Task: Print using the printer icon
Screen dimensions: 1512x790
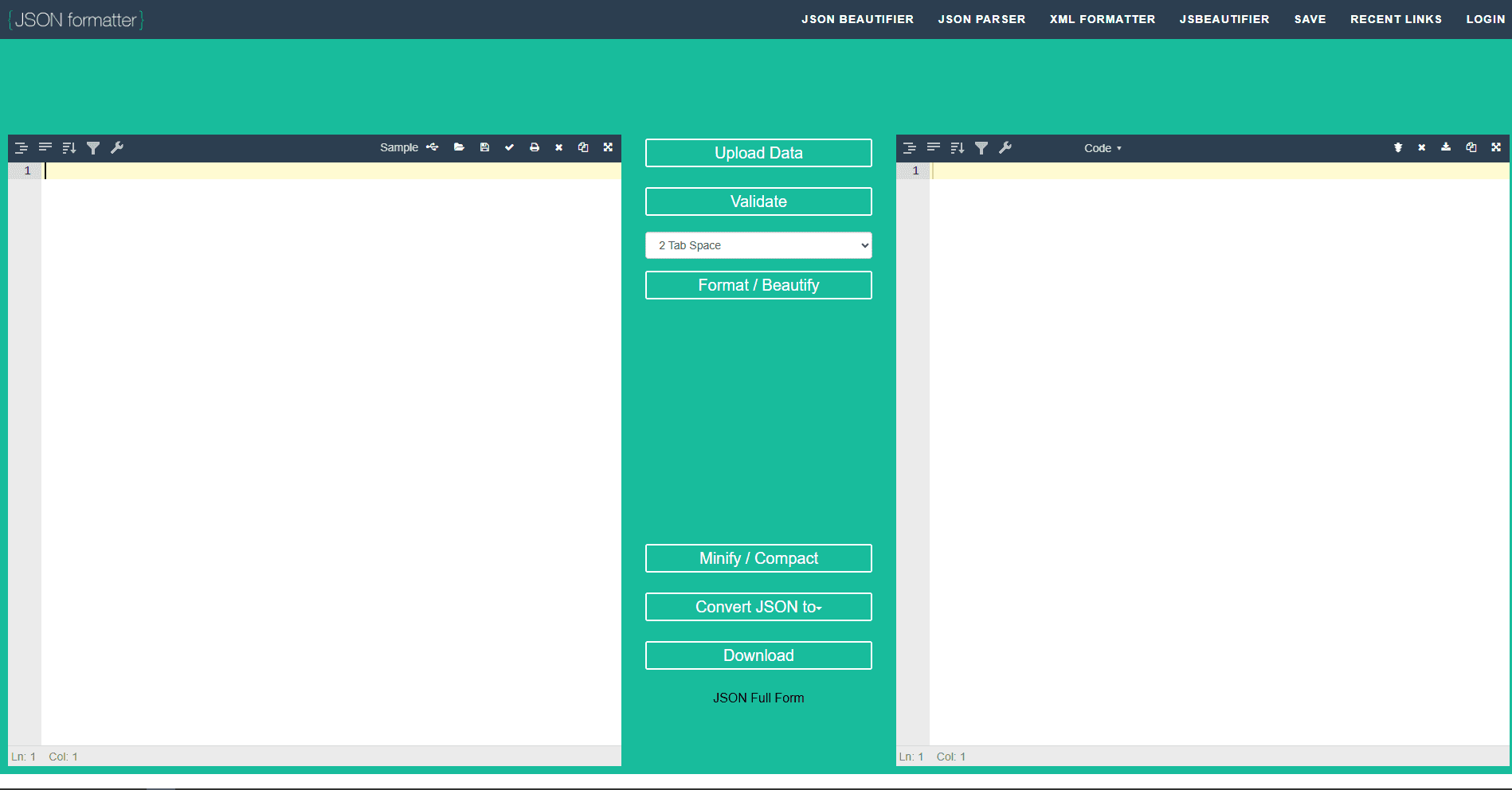Action: [535, 147]
